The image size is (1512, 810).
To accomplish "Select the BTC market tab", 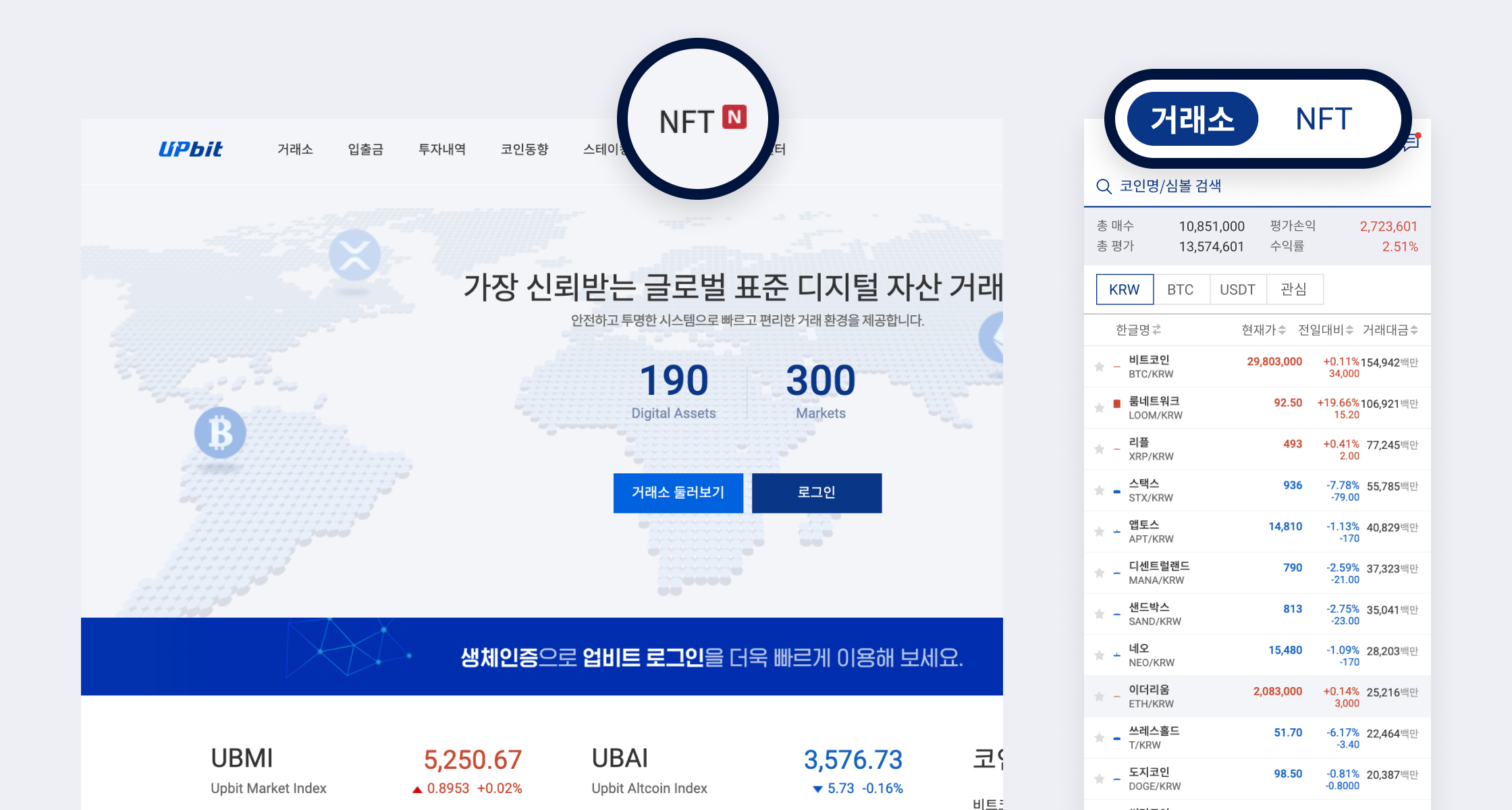I will coord(1181,290).
